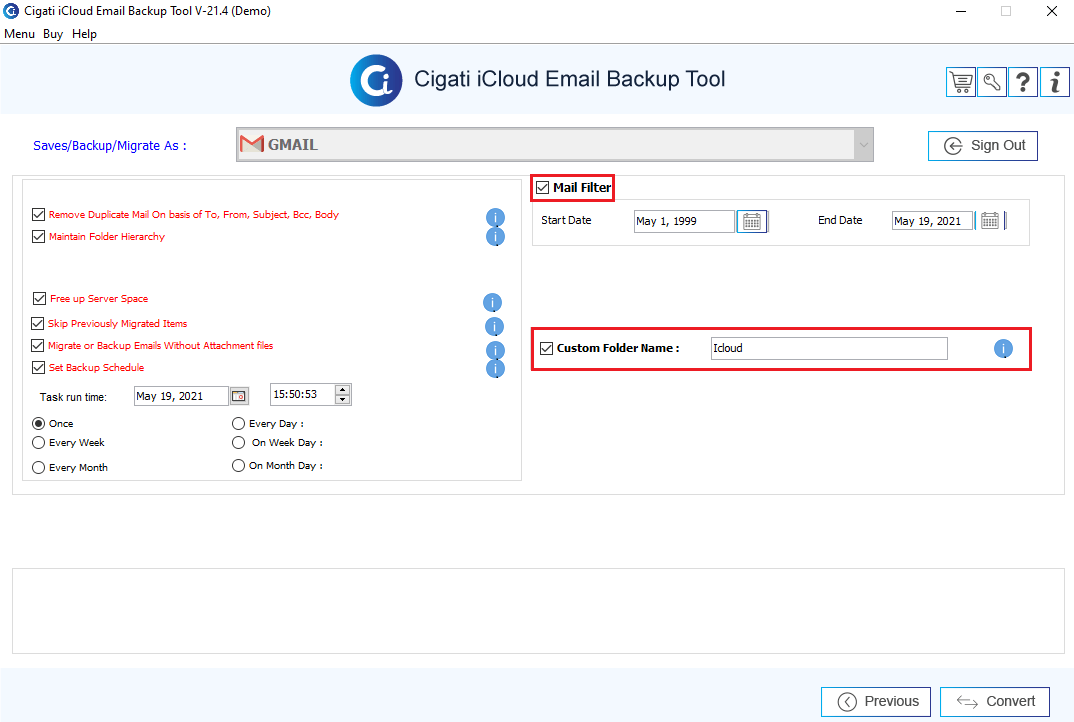Show info for Migrate Without Attachment files
Image resolution: width=1074 pixels, height=722 pixels.
tap(495, 350)
